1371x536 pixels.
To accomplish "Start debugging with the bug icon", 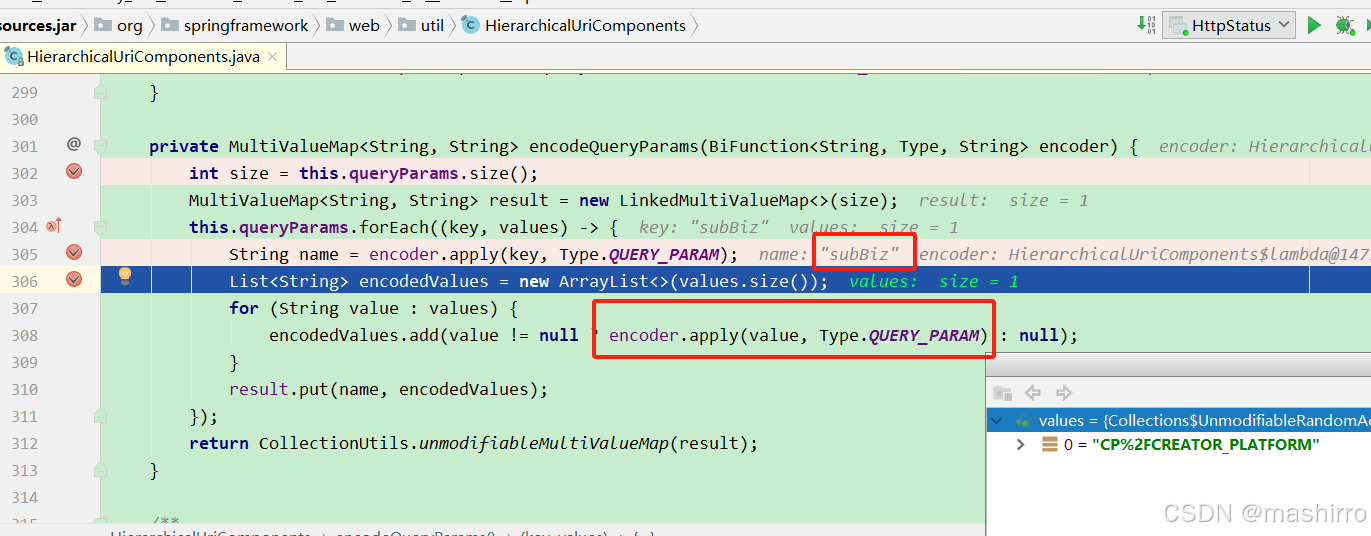I will click(1345, 25).
